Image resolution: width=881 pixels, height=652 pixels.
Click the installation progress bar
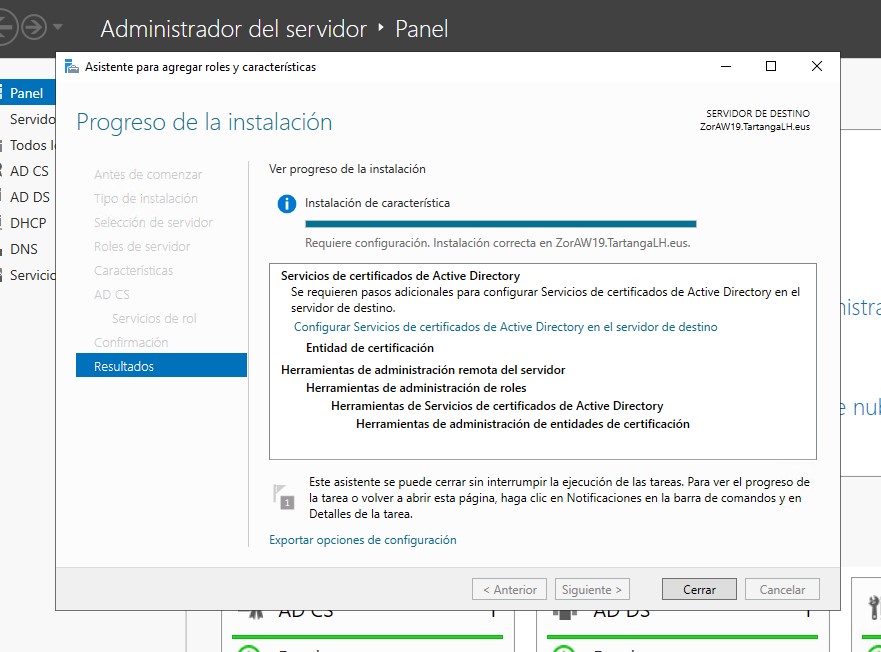(501, 224)
